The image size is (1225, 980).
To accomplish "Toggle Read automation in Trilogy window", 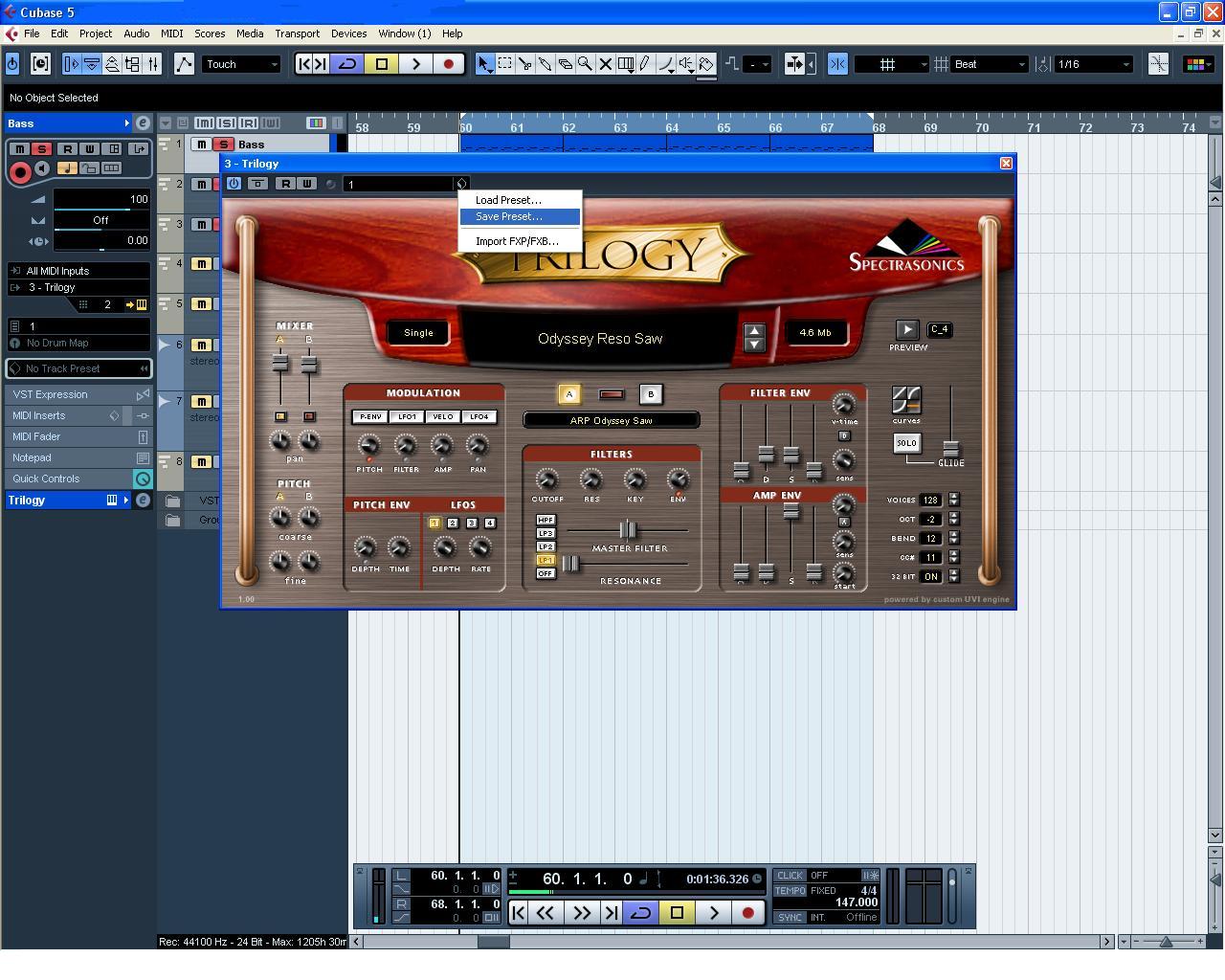I will click(x=286, y=184).
